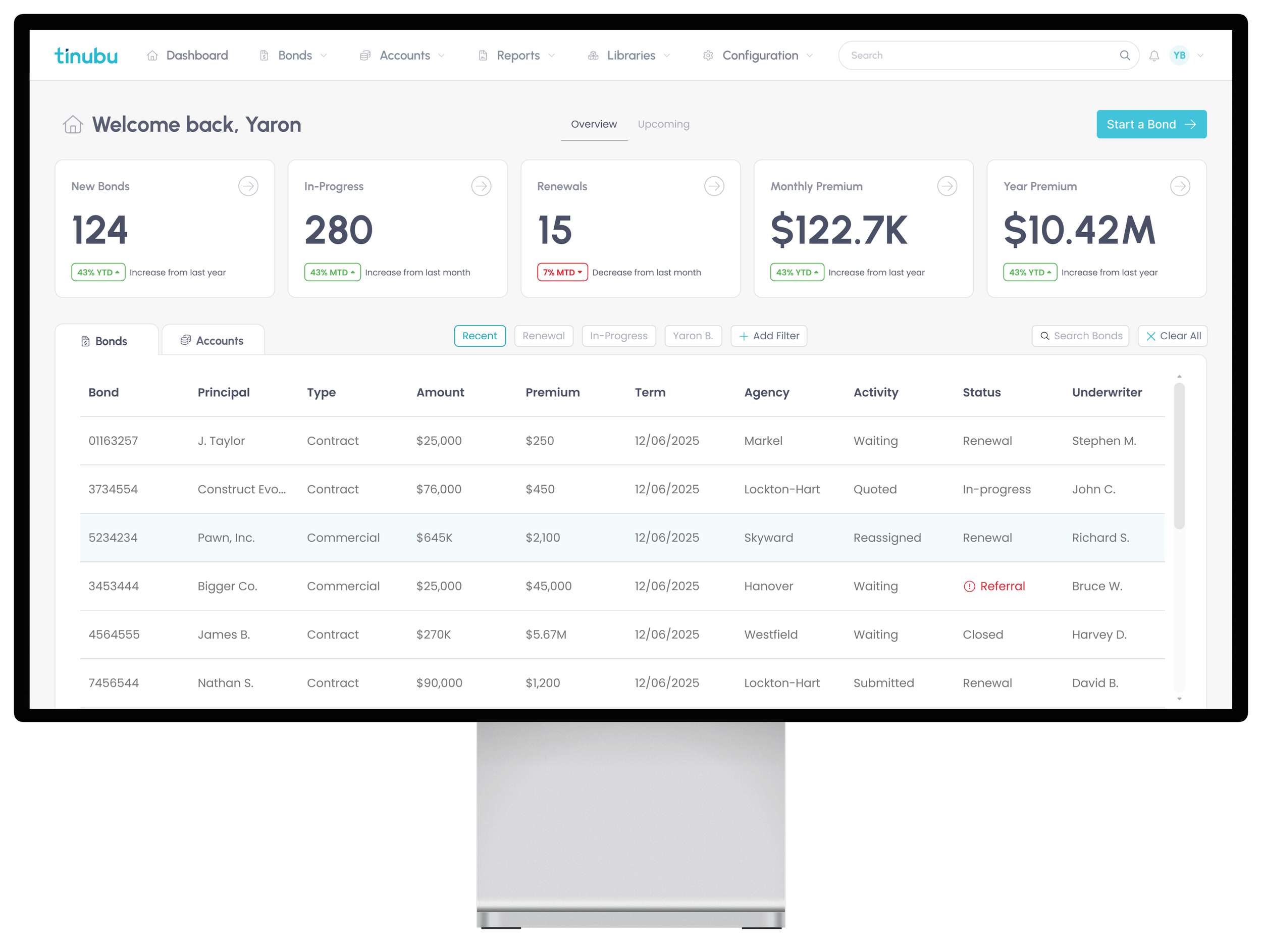Image resolution: width=1262 pixels, height=952 pixels.
Task: Open Monthly Premium card arrow icon
Action: click(x=946, y=186)
